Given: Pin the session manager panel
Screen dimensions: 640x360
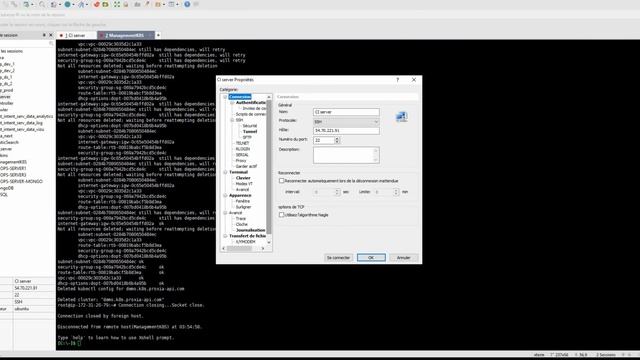Looking at the screenshot, I should point(44,35).
